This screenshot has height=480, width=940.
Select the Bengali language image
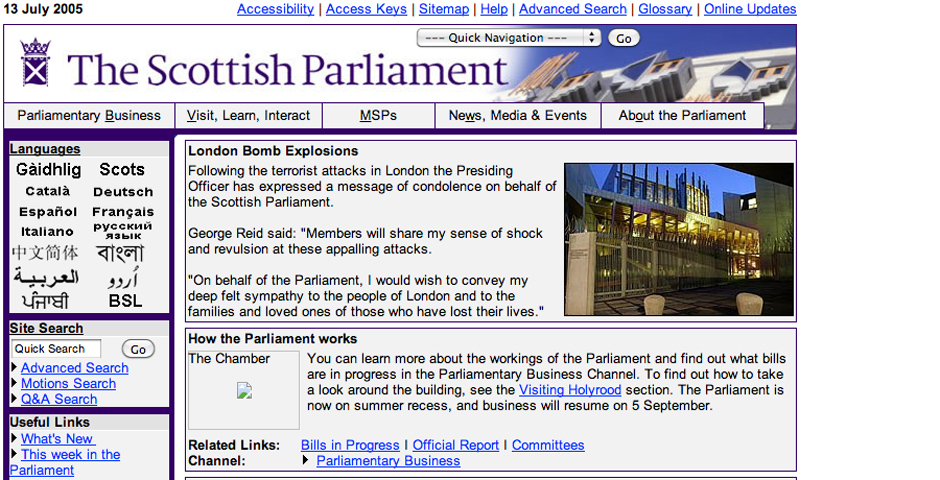tap(120, 253)
